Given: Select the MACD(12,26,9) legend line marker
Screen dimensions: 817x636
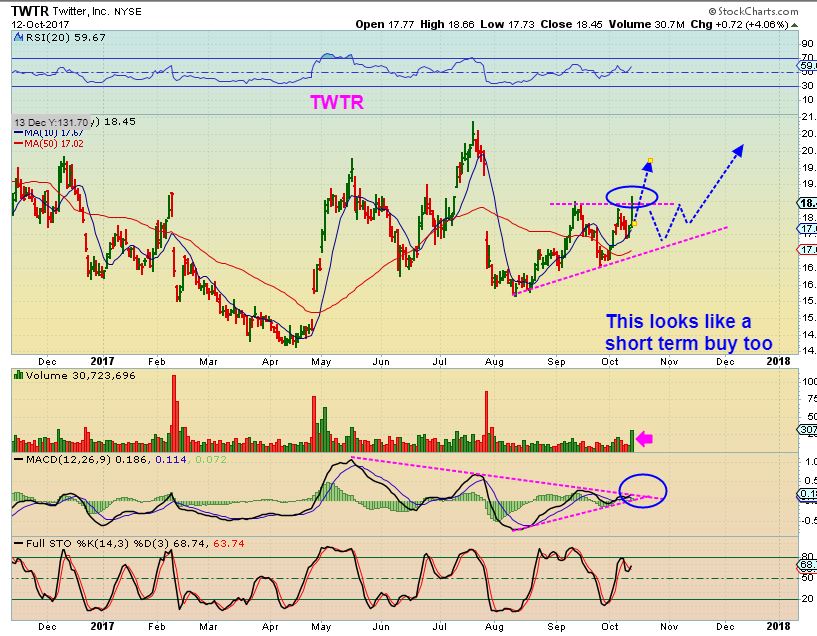Looking at the screenshot, I should click(x=18, y=460).
